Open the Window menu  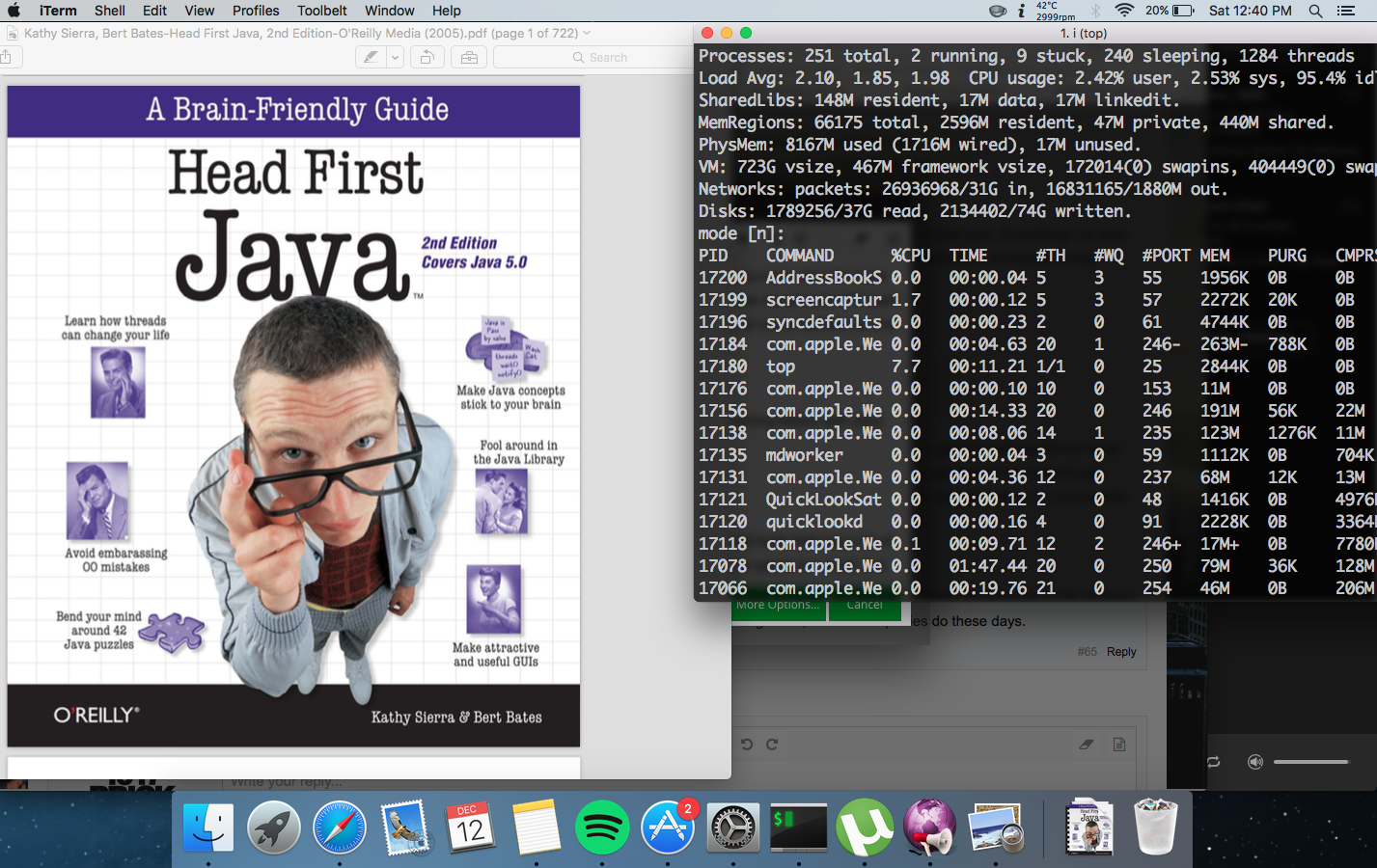tap(389, 11)
